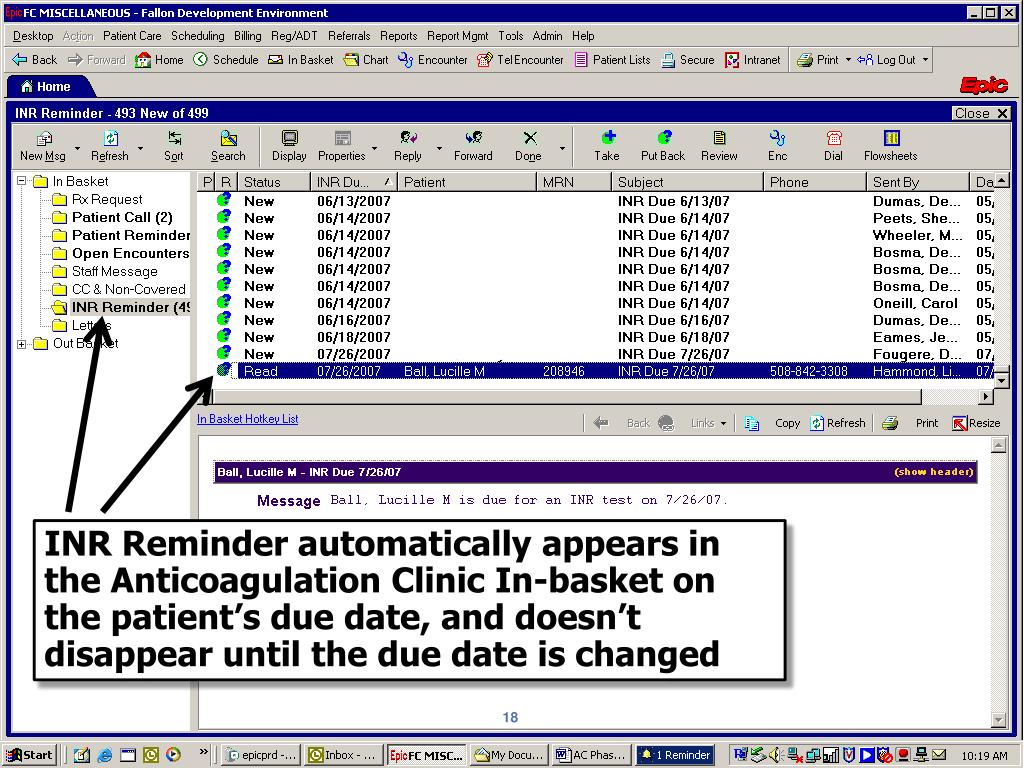
Task: Click show header link
Action: click(x=933, y=472)
